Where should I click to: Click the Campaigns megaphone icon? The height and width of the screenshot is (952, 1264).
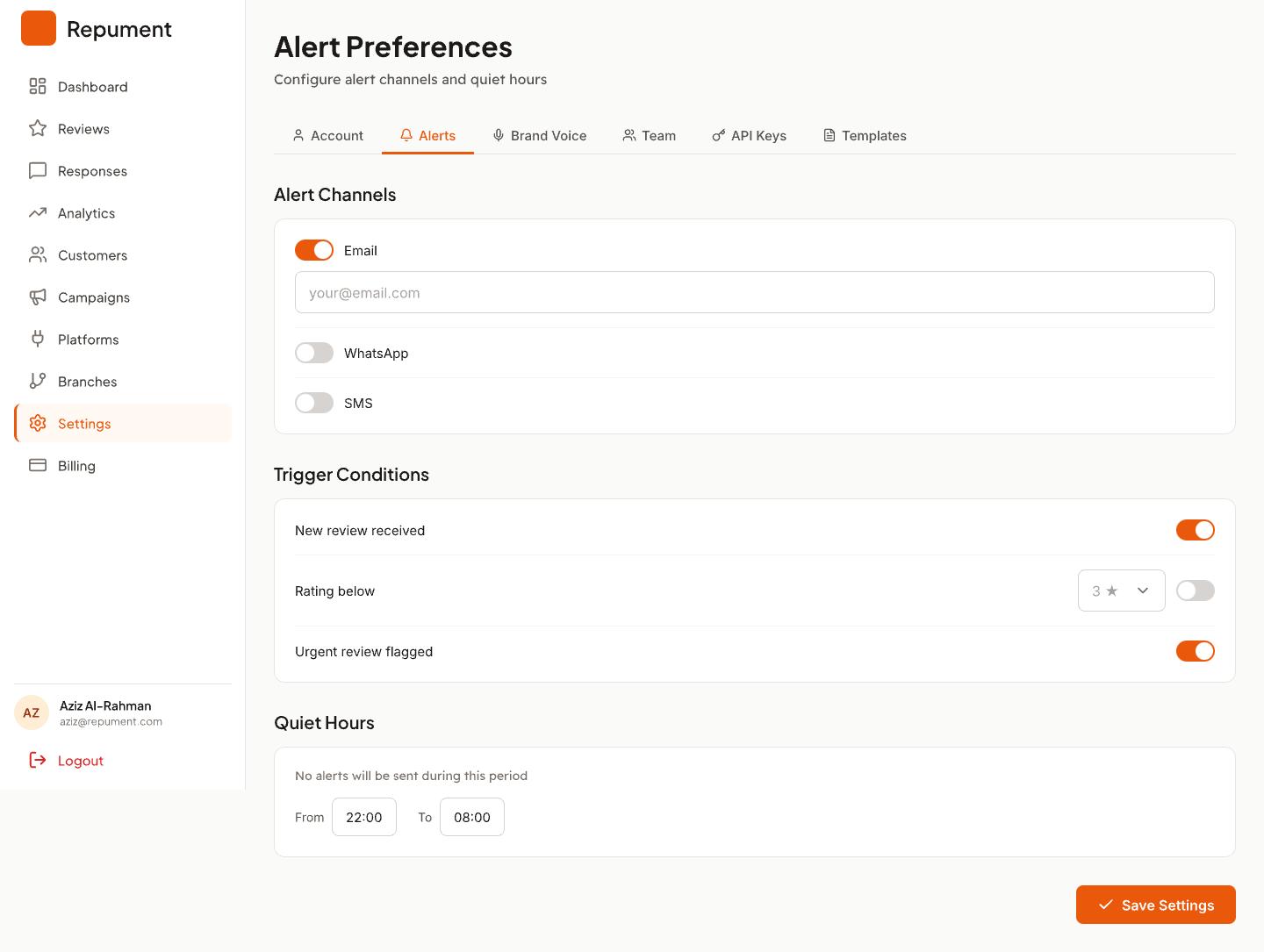click(x=38, y=297)
